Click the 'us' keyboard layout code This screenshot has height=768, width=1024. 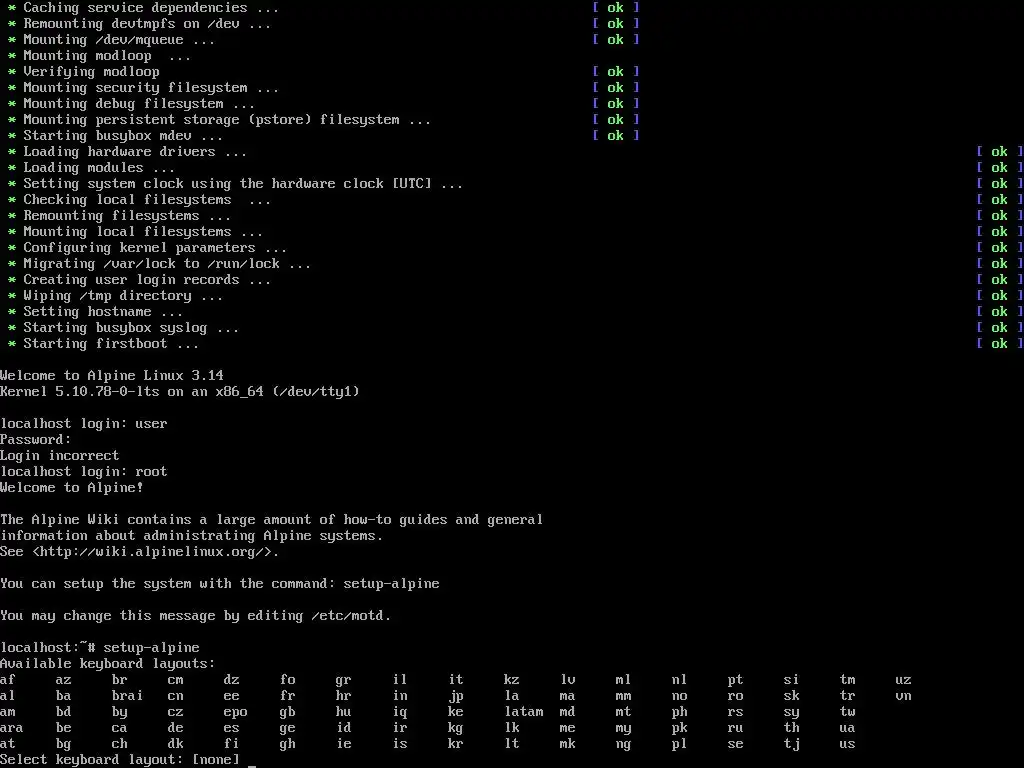click(847, 744)
